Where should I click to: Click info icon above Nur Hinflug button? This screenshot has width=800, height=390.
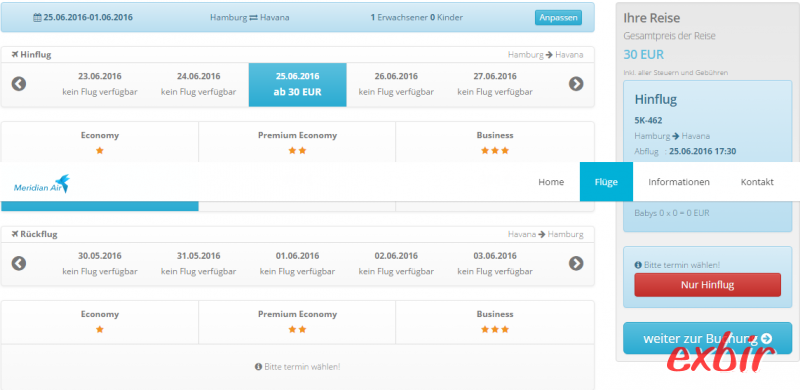tap(638, 265)
